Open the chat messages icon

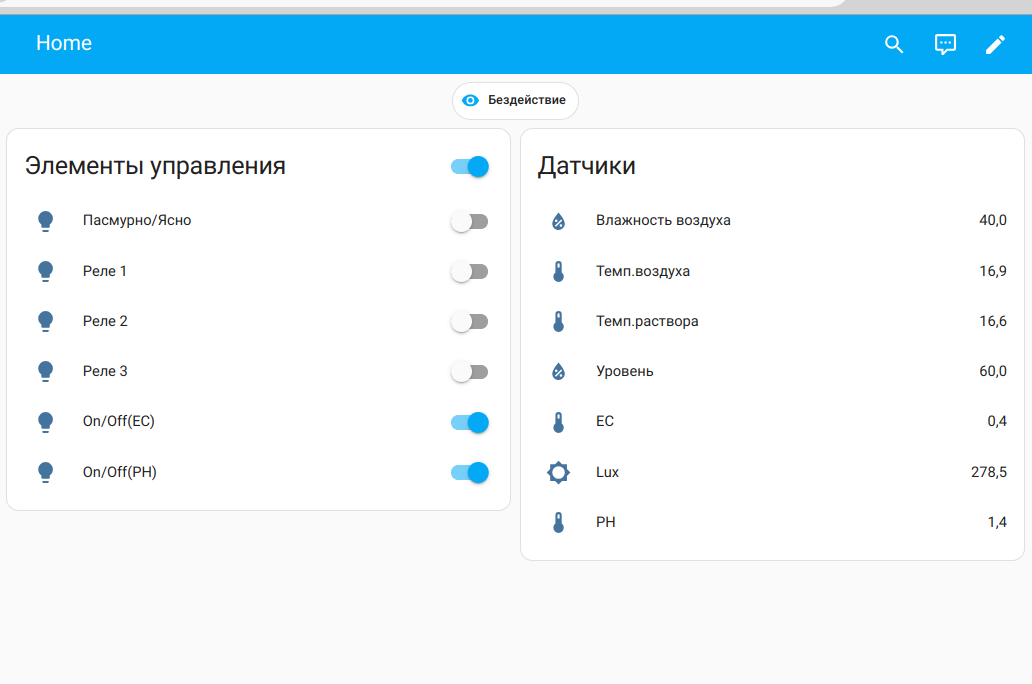click(x=944, y=44)
